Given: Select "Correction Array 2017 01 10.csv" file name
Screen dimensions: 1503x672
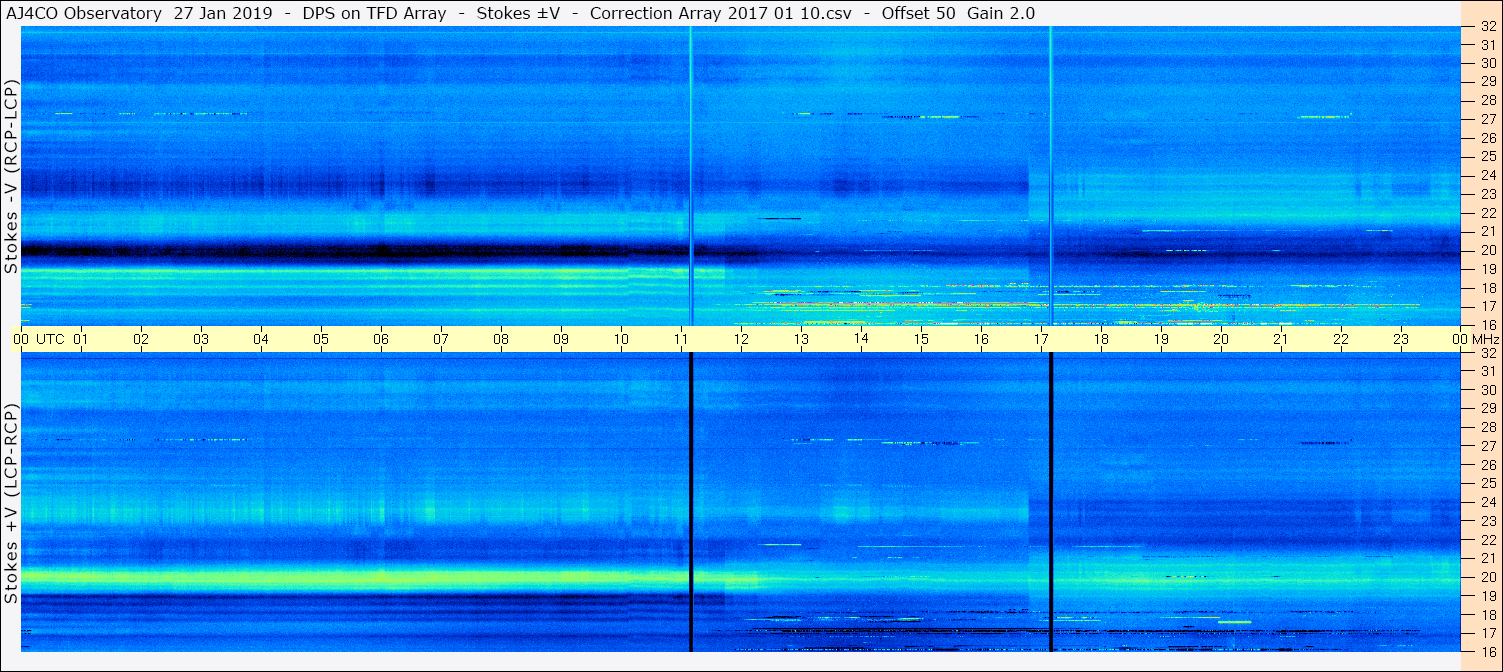Looking at the screenshot, I should 720,13.
